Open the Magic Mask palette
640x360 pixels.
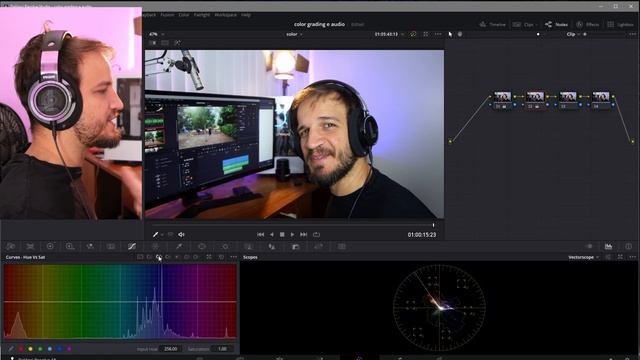coord(248,246)
